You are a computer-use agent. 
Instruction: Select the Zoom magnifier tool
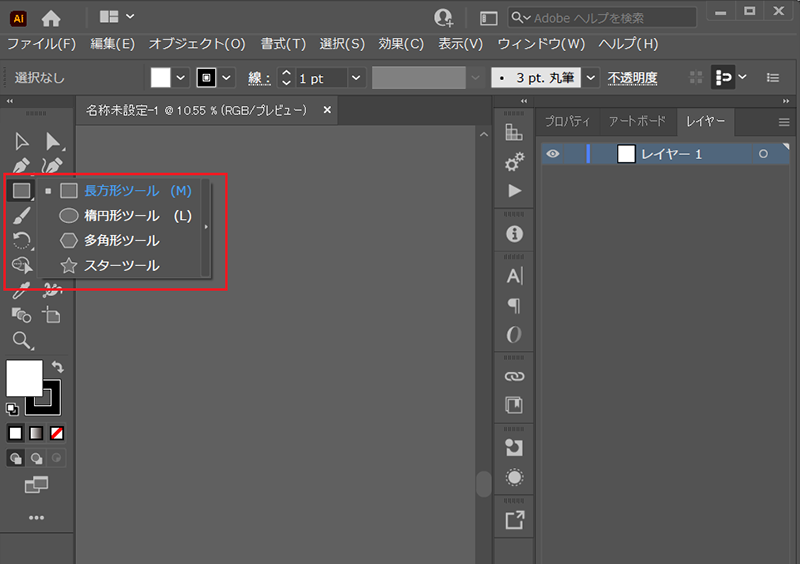21,341
